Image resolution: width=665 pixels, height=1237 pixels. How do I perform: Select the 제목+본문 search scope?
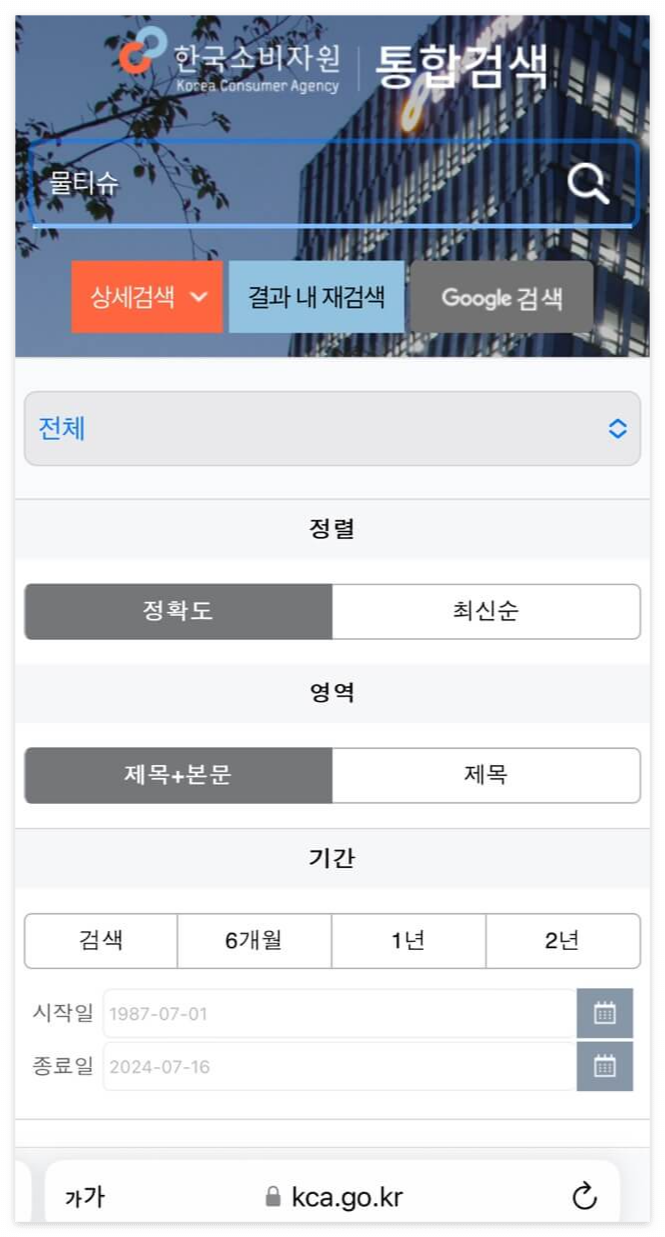pyautogui.click(x=178, y=776)
